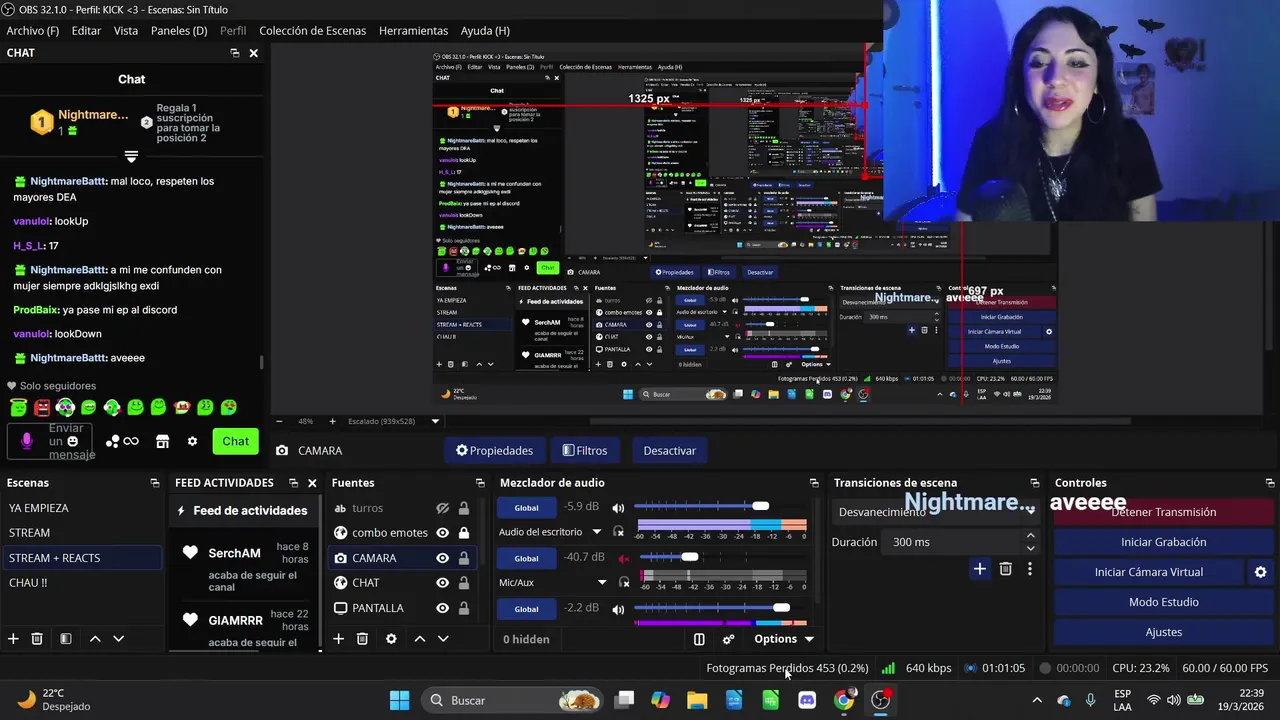Open chat settings gear icon
Image resolution: width=1280 pixels, height=720 pixels.
(192, 441)
